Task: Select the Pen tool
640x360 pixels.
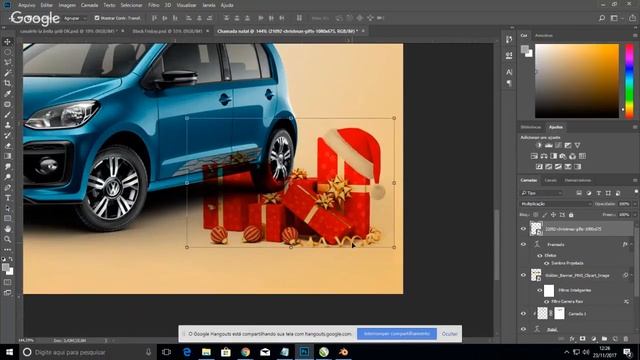Action: (7, 187)
